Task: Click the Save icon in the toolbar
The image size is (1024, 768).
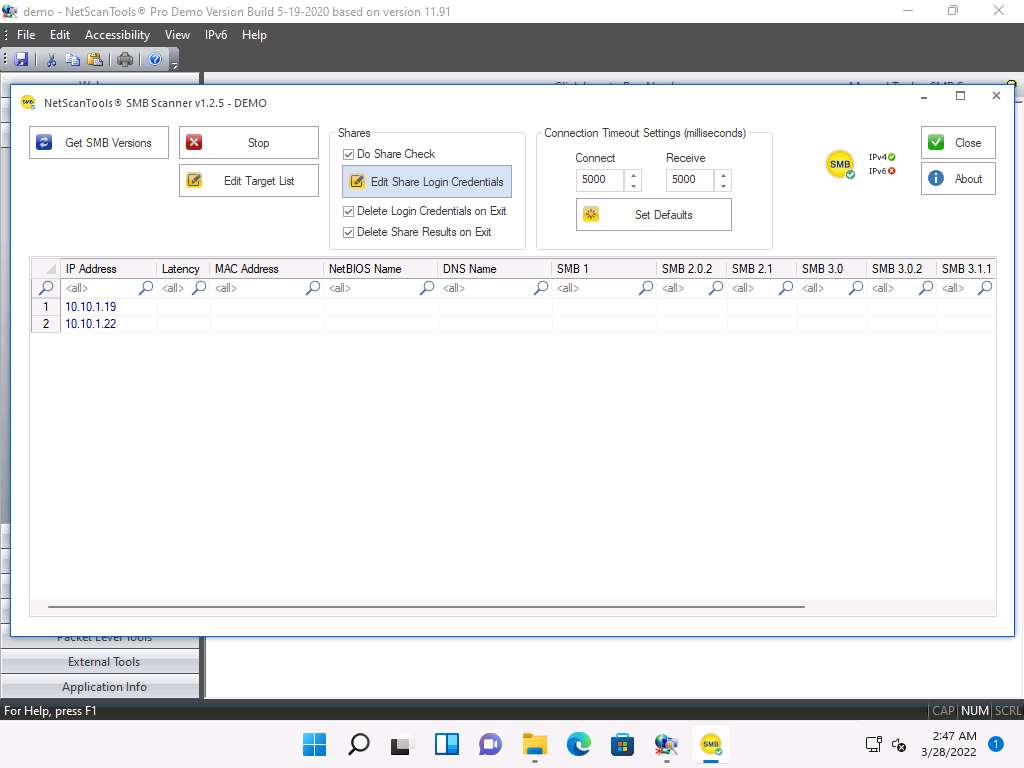Action: pyautogui.click(x=21, y=60)
